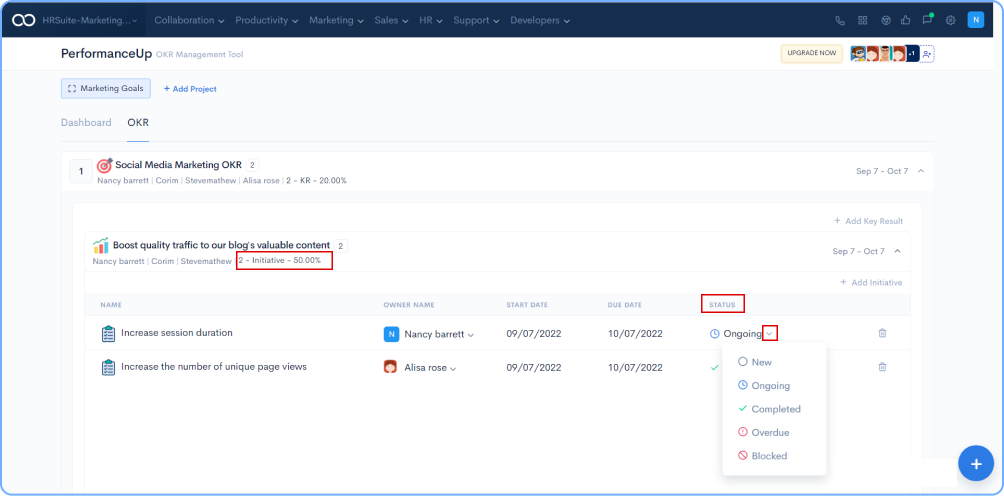The height and width of the screenshot is (496, 1004).
Task: Open the Nancy barrett owner dropdown
Action: (x=471, y=335)
